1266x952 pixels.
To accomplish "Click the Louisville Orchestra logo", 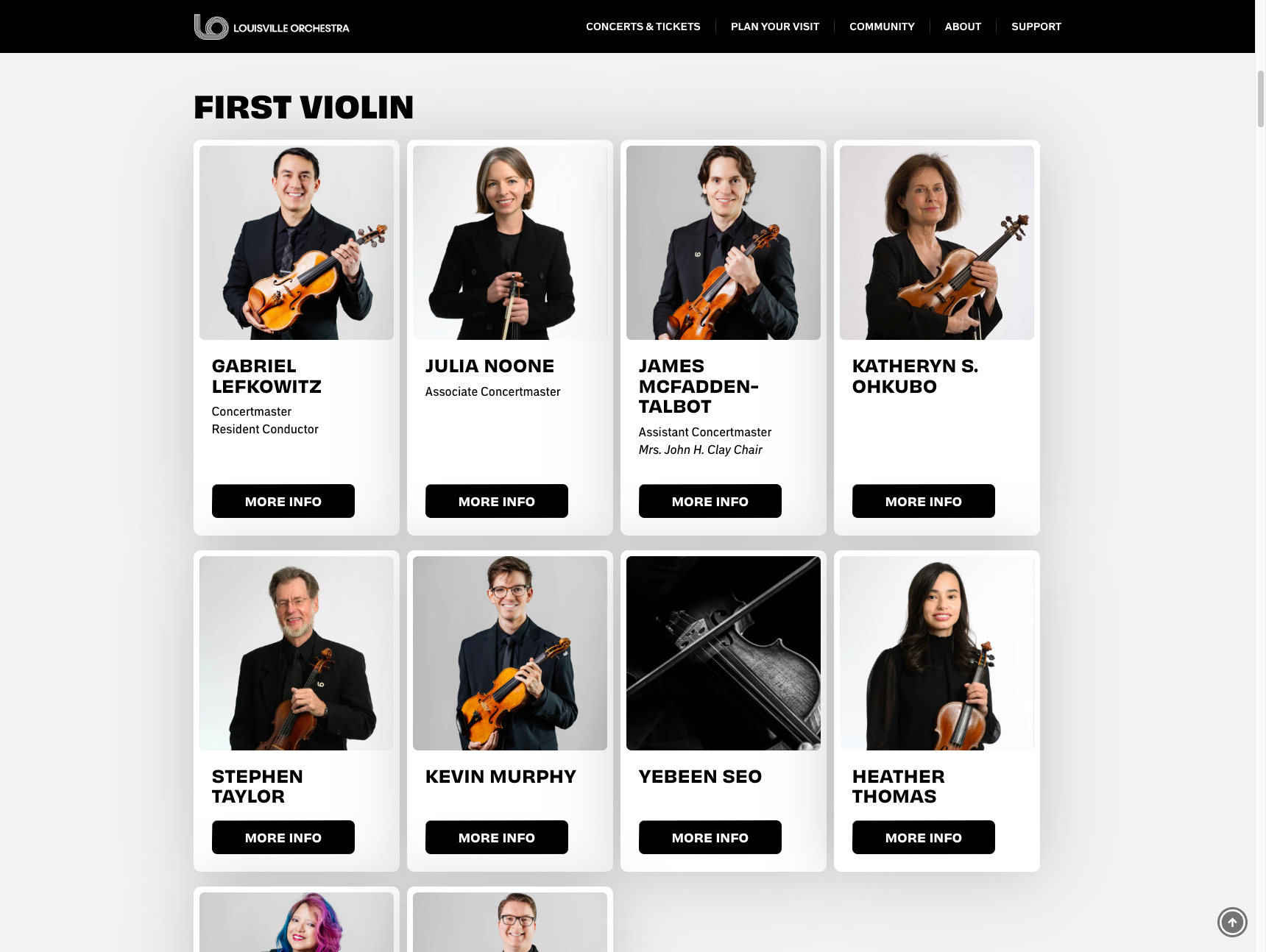I will point(272,26).
